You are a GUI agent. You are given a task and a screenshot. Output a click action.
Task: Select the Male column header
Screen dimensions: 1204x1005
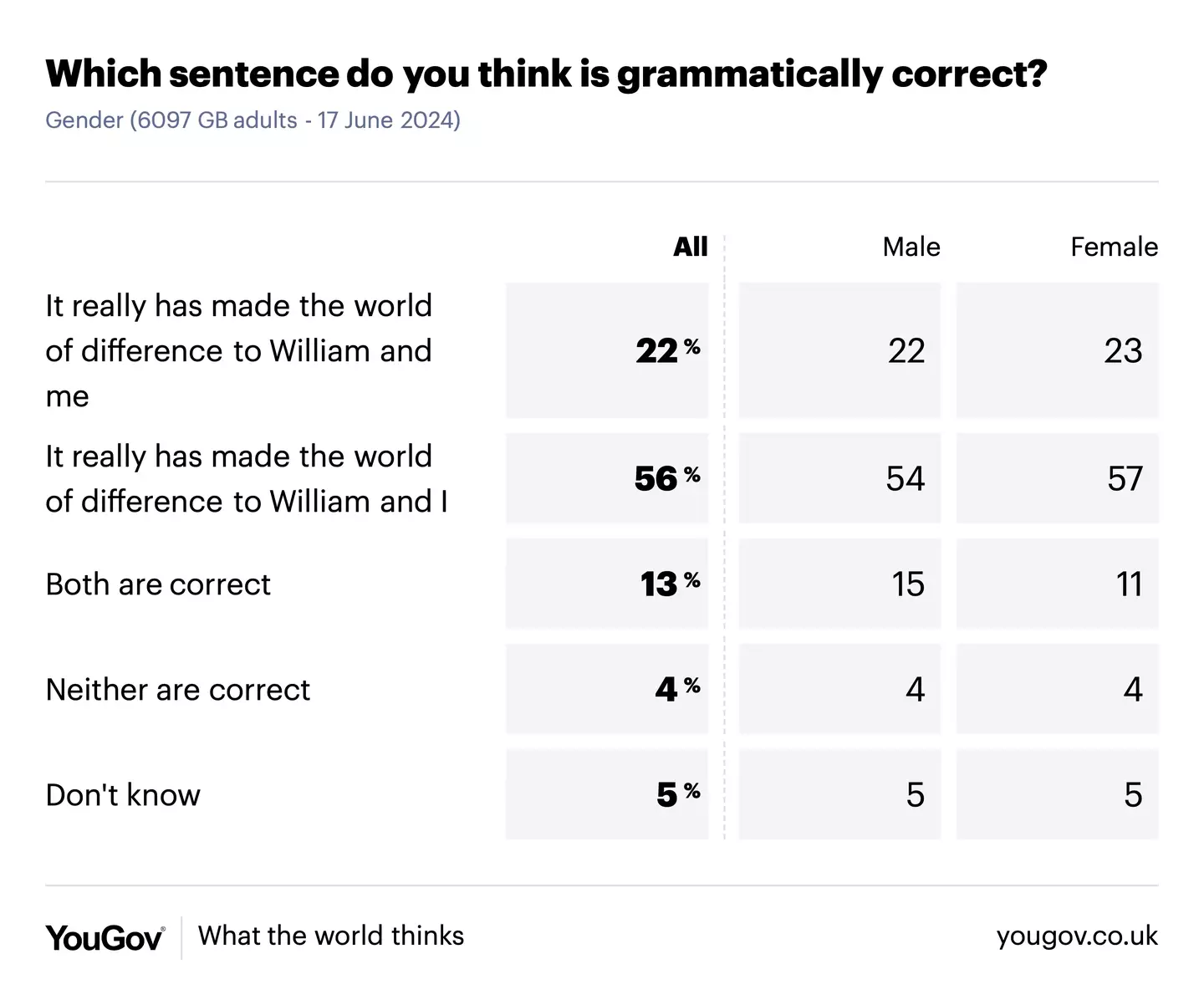point(911,247)
